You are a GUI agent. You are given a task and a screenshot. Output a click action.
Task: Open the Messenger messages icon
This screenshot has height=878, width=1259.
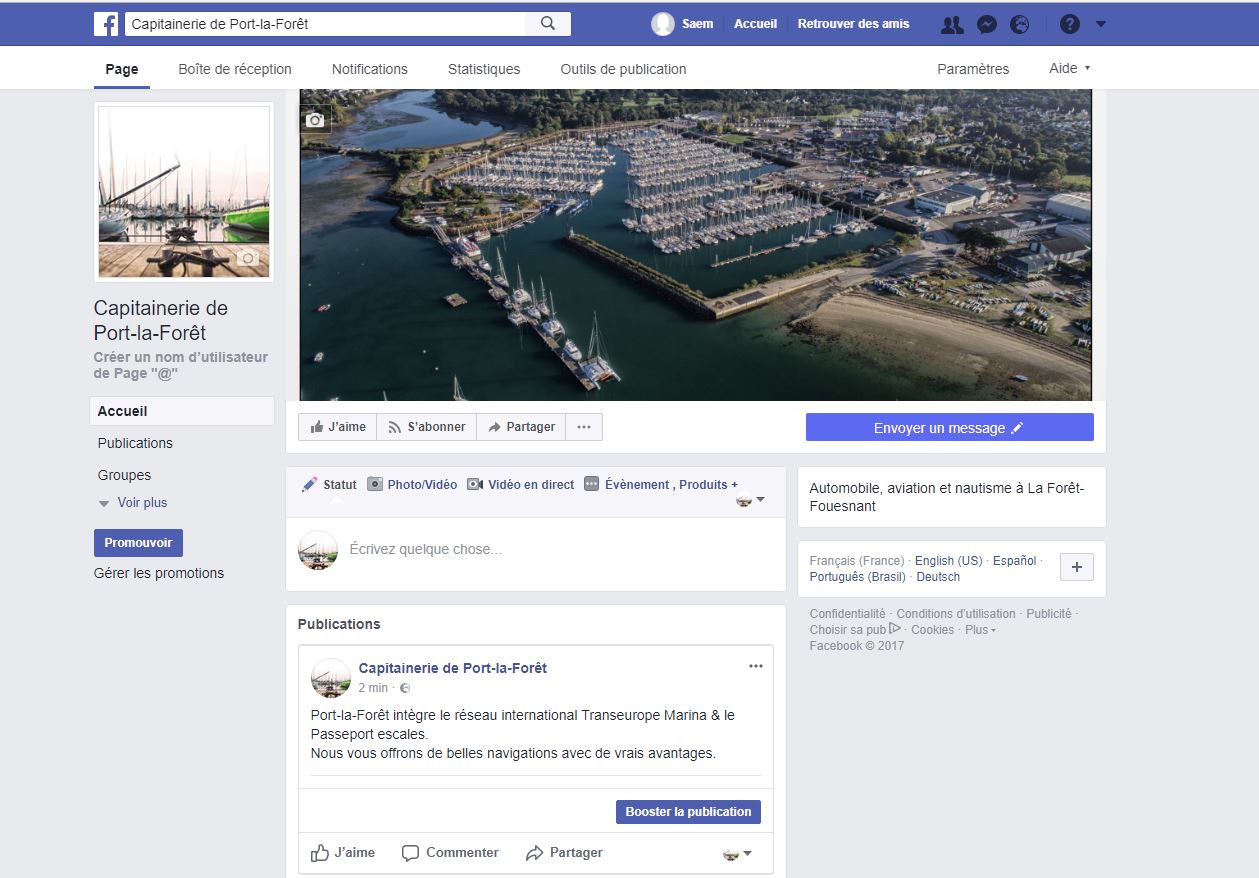(986, 25)
